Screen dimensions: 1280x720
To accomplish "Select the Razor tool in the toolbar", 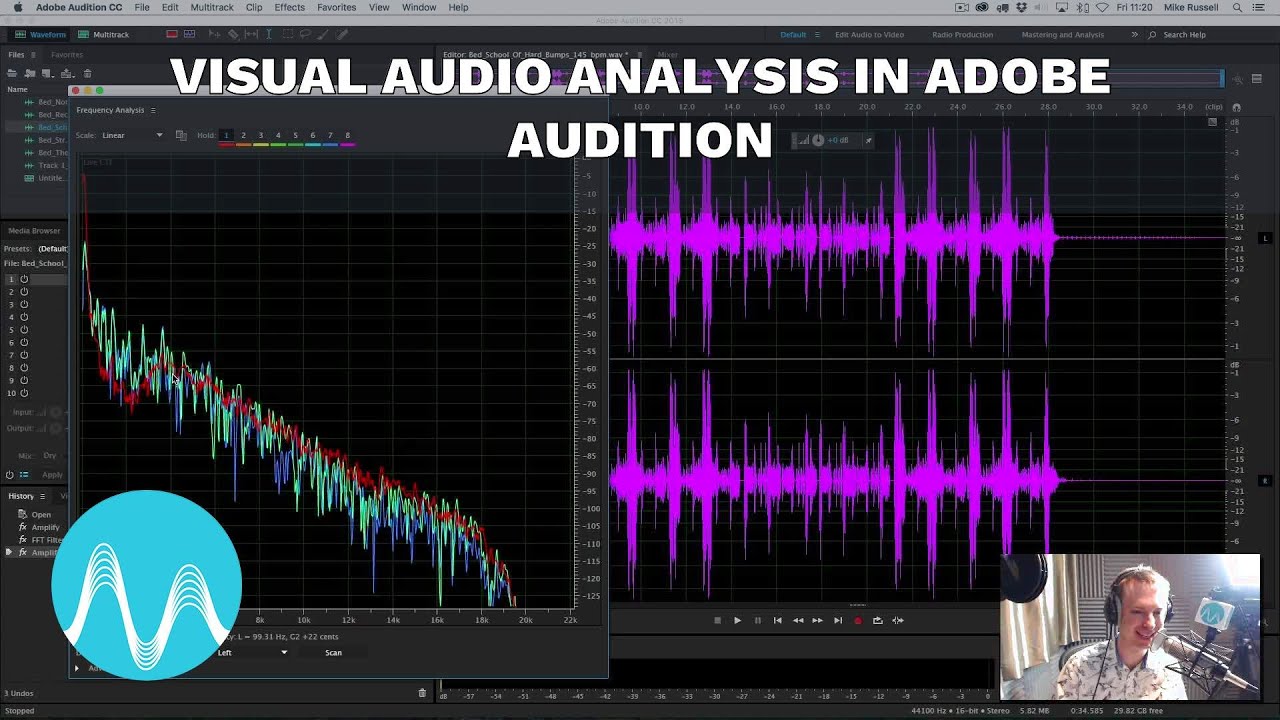I will [x=233, y=34].
